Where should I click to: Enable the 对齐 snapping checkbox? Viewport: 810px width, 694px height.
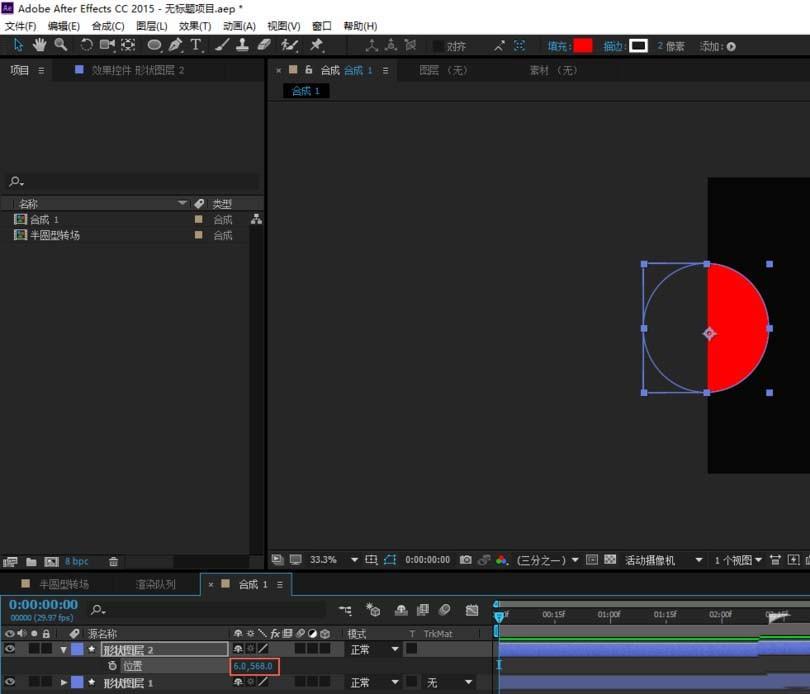pos(438,46)
